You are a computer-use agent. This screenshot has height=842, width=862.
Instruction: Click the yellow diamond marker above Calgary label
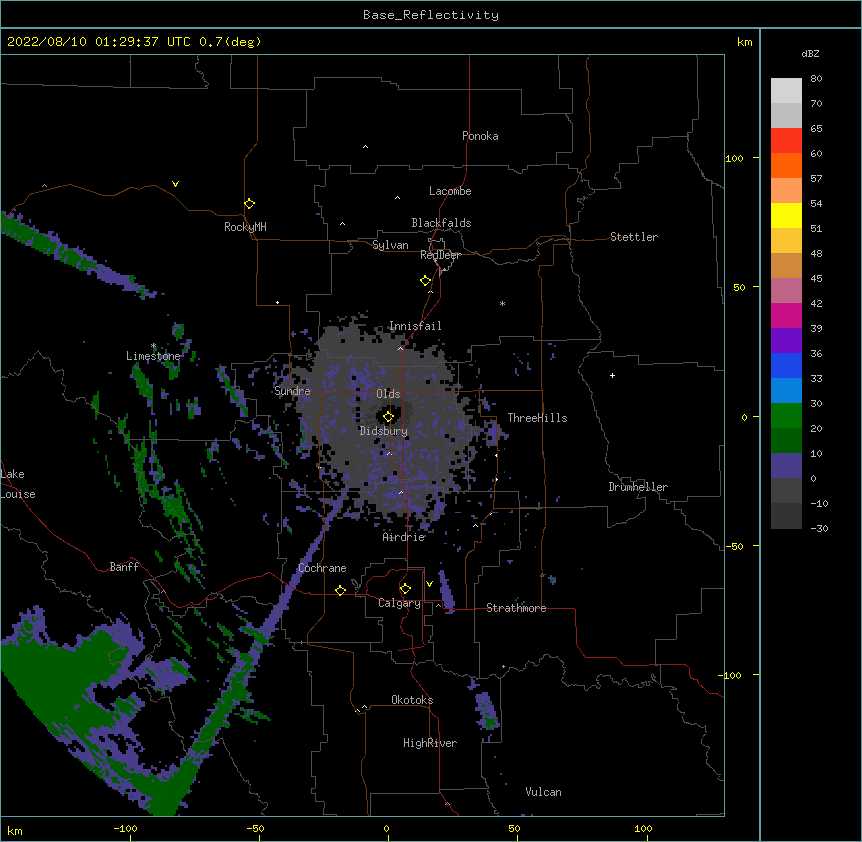point(405,589)
